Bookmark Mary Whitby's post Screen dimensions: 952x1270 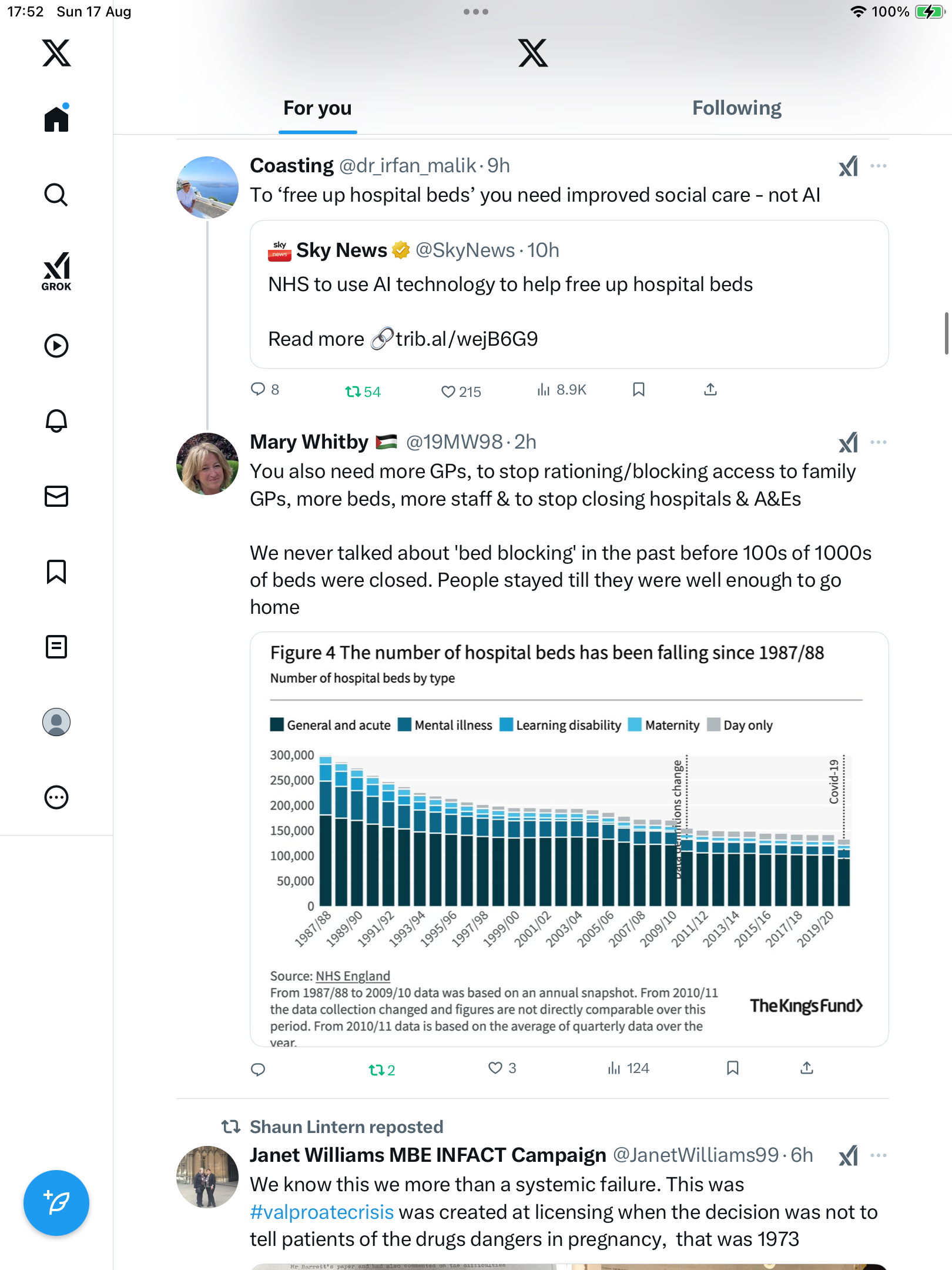tap(732, 1068)
